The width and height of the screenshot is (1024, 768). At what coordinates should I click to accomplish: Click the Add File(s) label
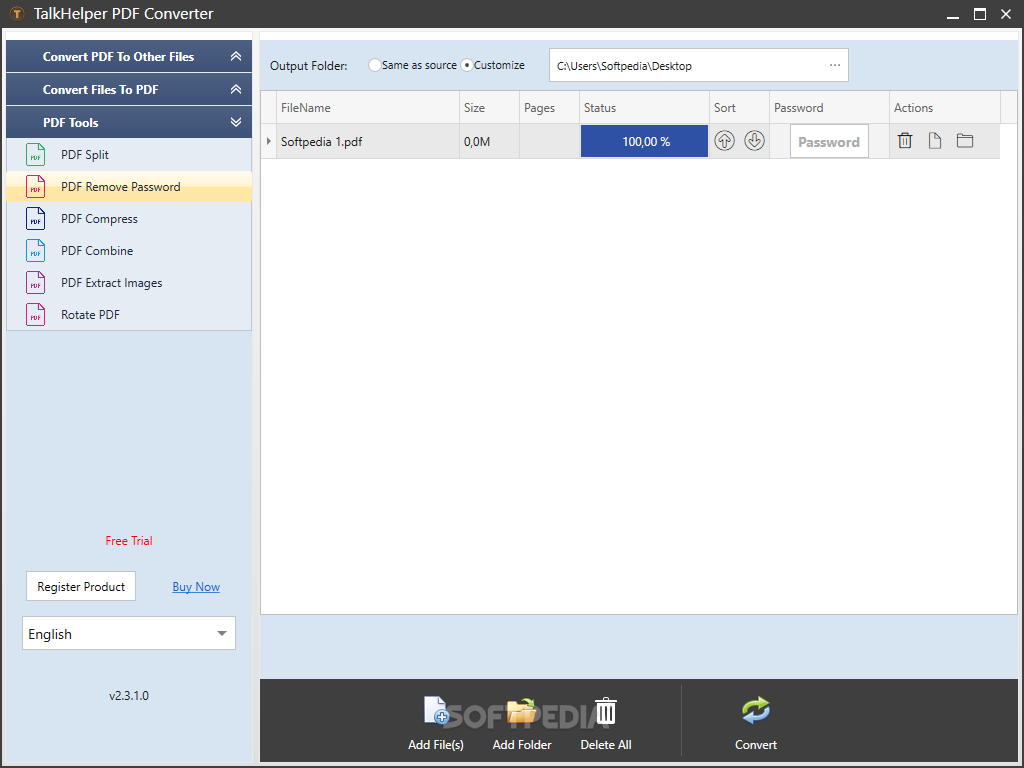click(x=436, y=744)
